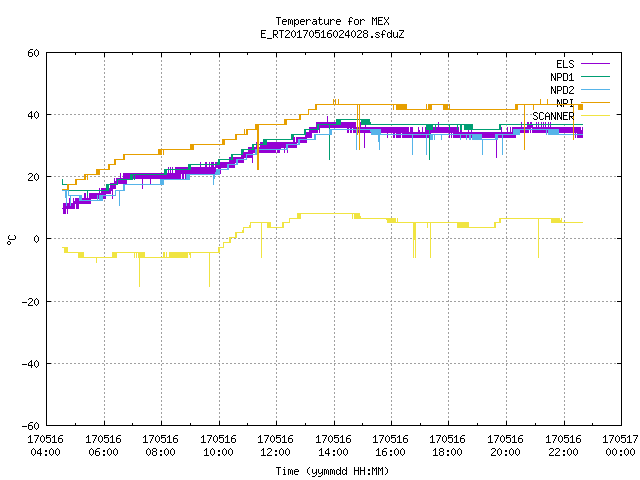
Task: Click the °C axis unit label
Action: [11, 240]
